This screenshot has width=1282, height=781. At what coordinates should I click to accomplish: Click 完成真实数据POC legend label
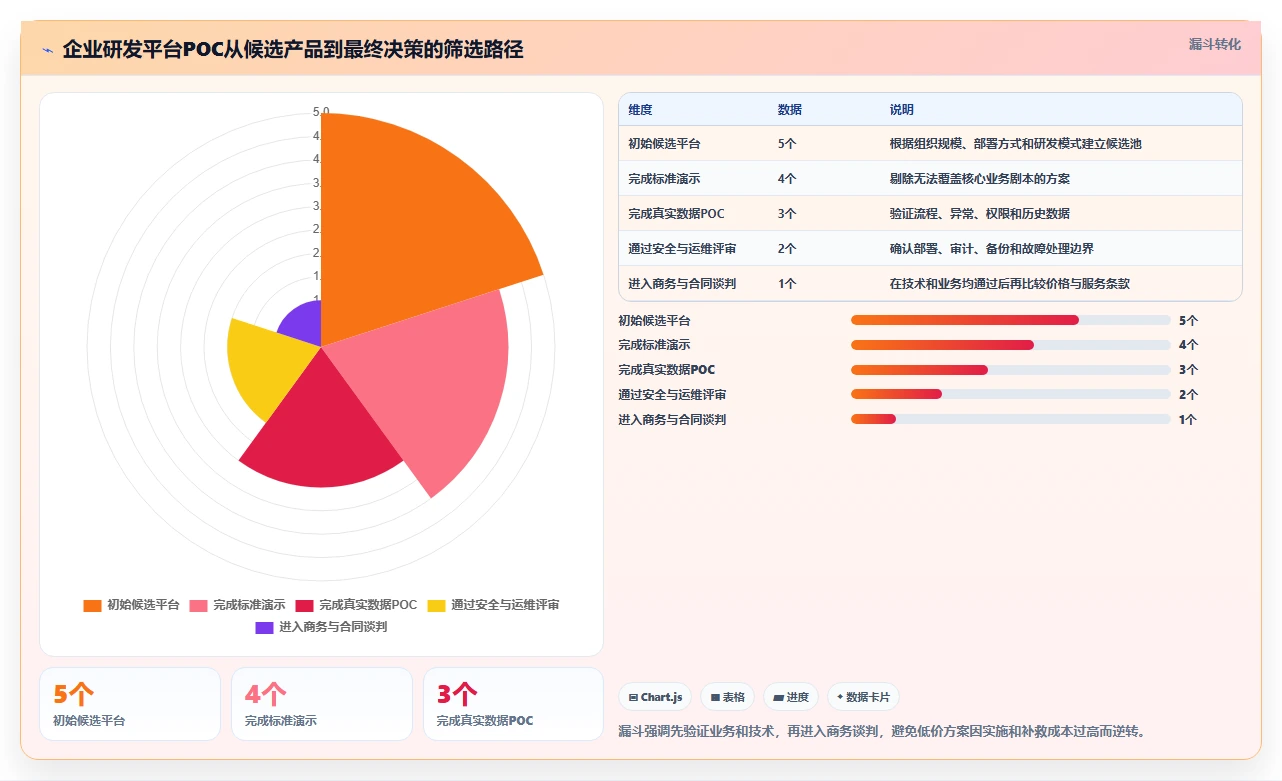pyautogui.click(x=368, y=605)
